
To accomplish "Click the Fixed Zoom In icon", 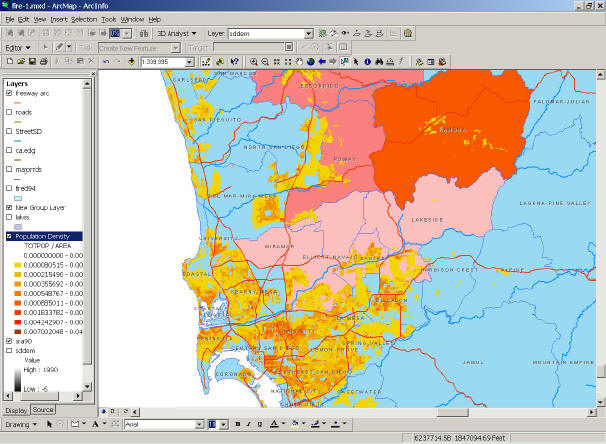I will click(x=277, y=62).
